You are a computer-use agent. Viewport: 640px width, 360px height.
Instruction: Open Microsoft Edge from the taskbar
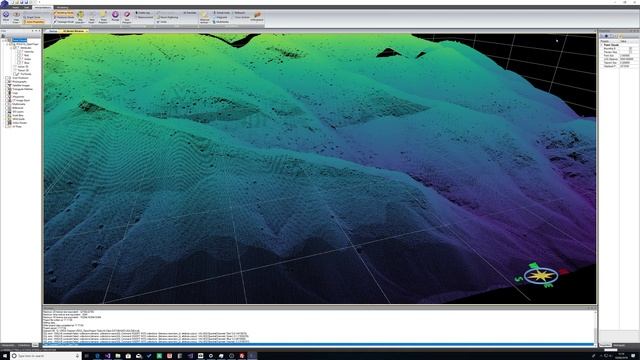click(x=97, y=356)
